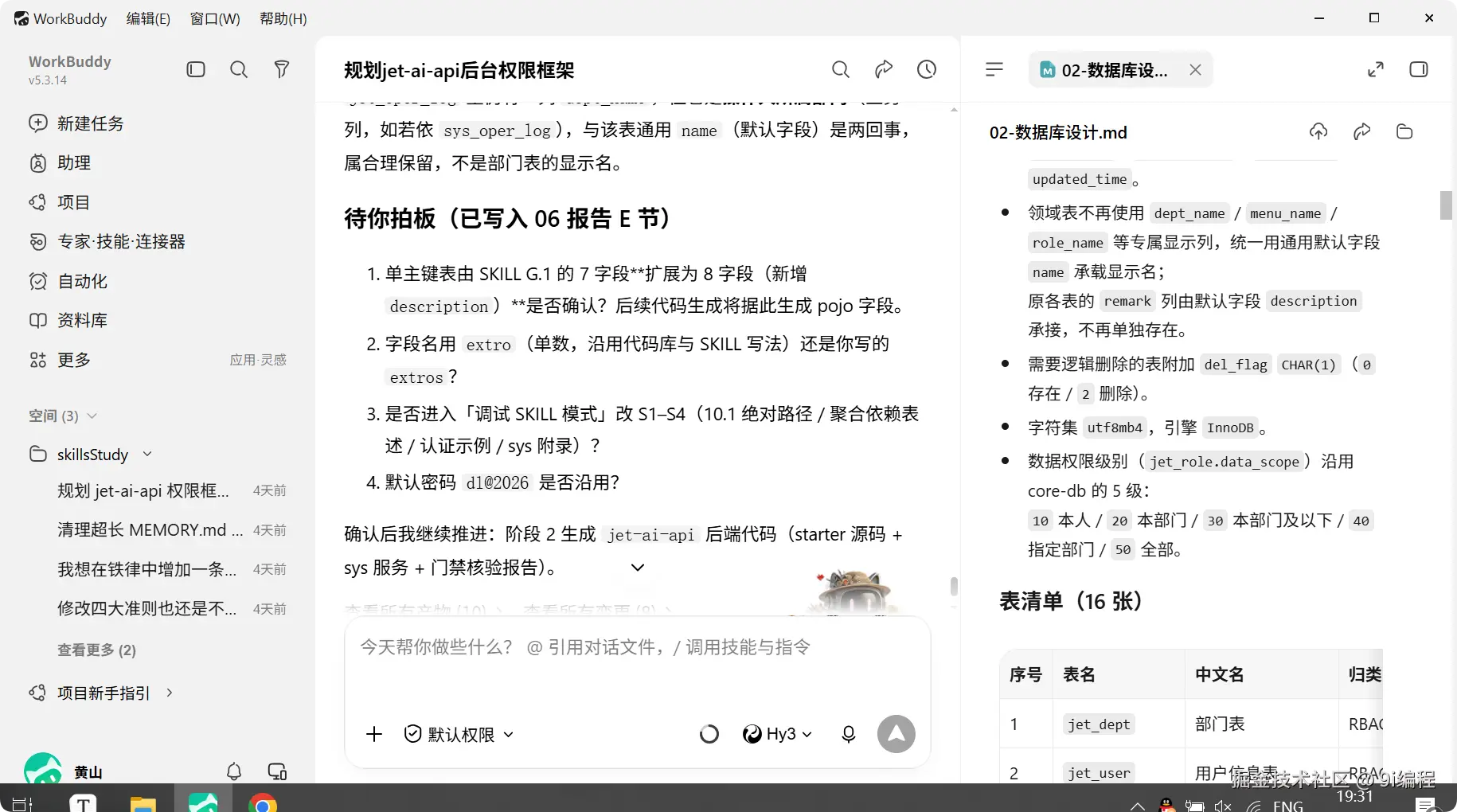1457x812 pixels.
Task: Close the 02-数据库设... tab
Action: (1195, 70)
